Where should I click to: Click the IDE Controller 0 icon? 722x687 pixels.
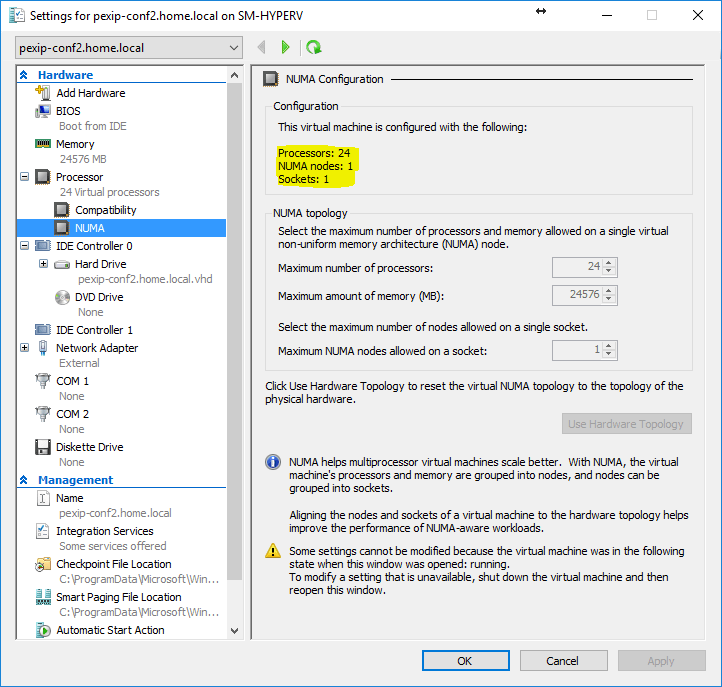43,246
